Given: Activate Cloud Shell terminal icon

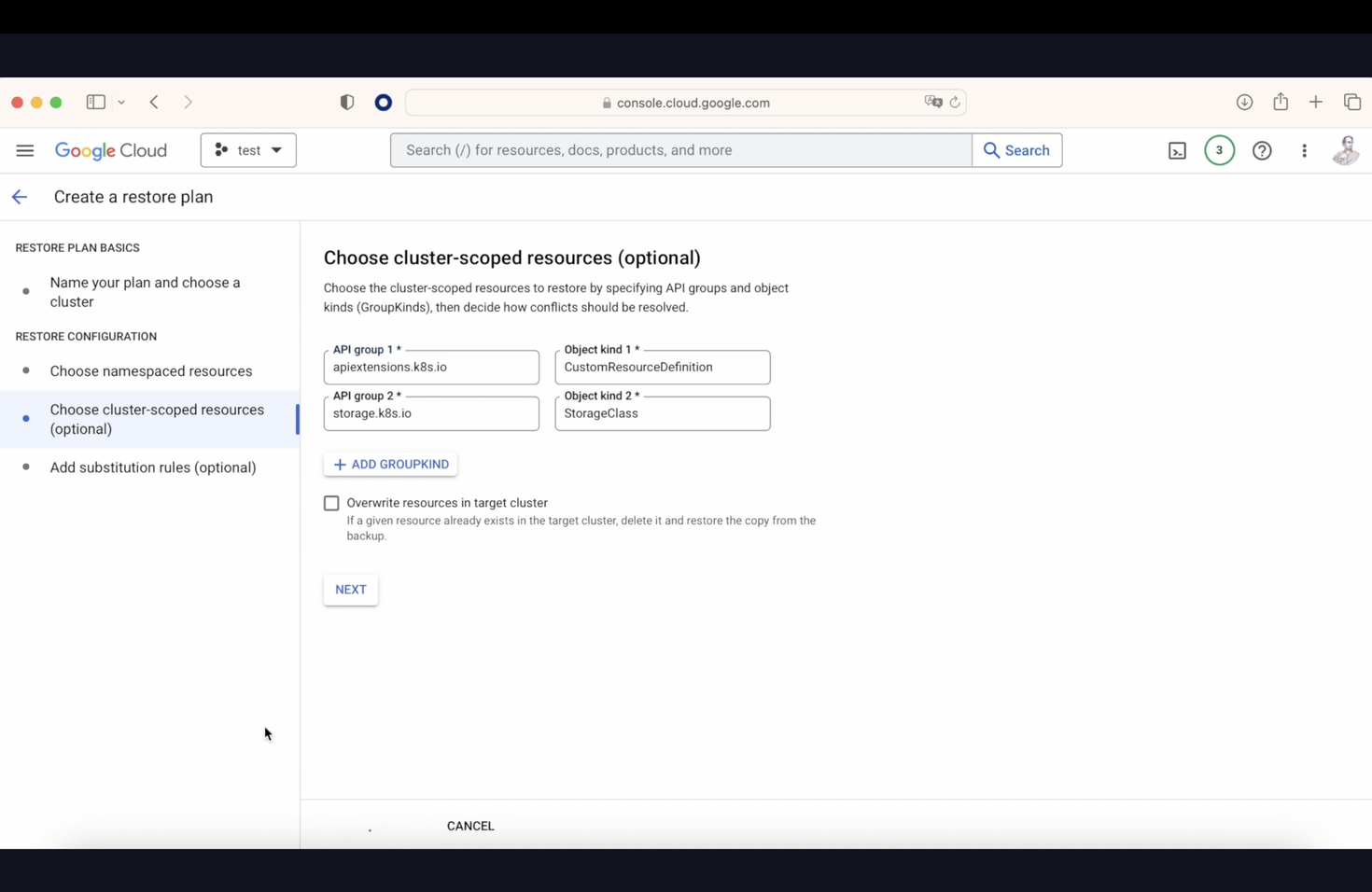Looking at the screenshot, I should point(1177,150).
